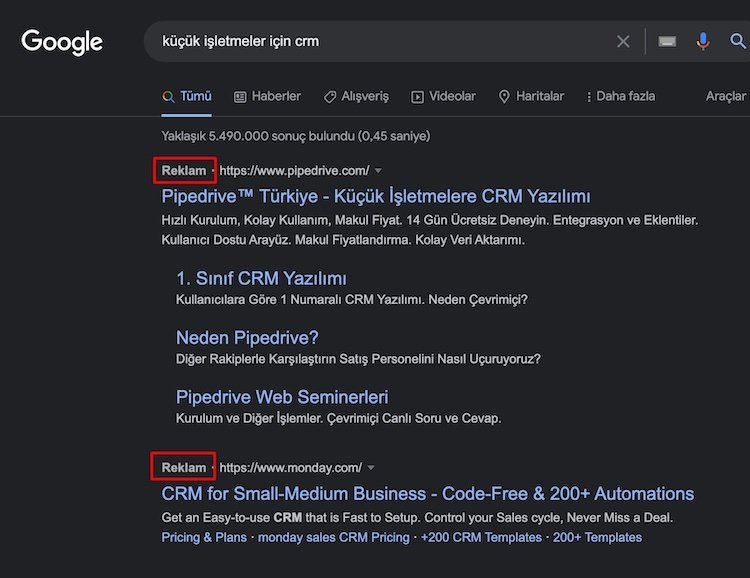The height and width of the screenshot is (578, 750).
Task: Open the 1. Sınıf CRM Yazılımı sitelink
Action: 261,278
